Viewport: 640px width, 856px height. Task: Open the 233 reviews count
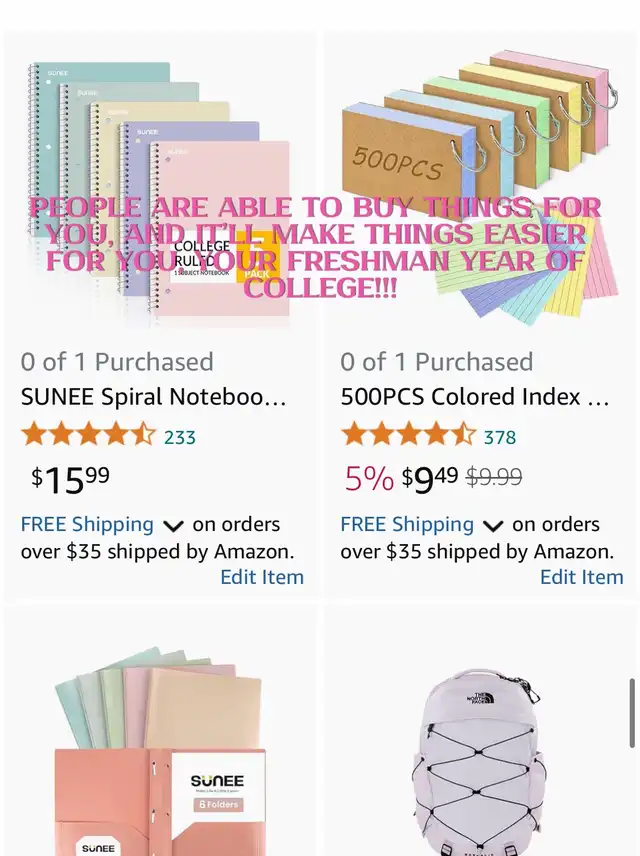(180, 437)
